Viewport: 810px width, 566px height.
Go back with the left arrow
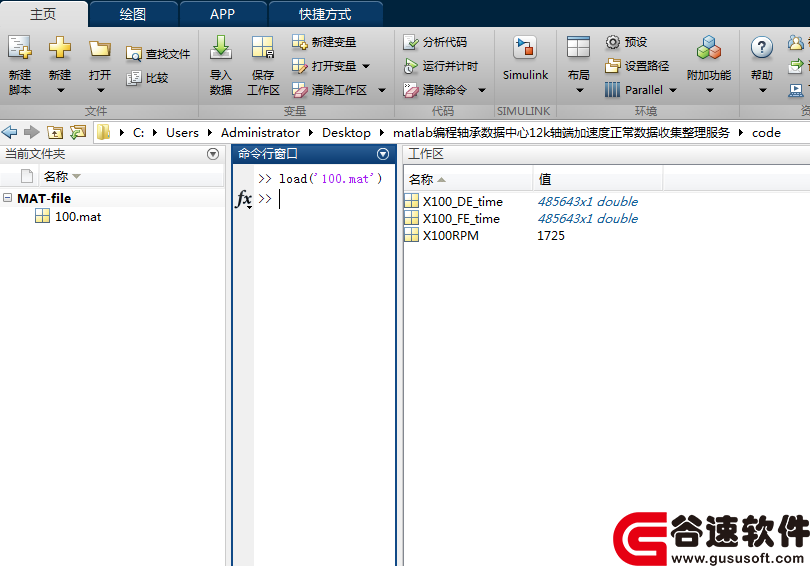click(x=9, y=133)
